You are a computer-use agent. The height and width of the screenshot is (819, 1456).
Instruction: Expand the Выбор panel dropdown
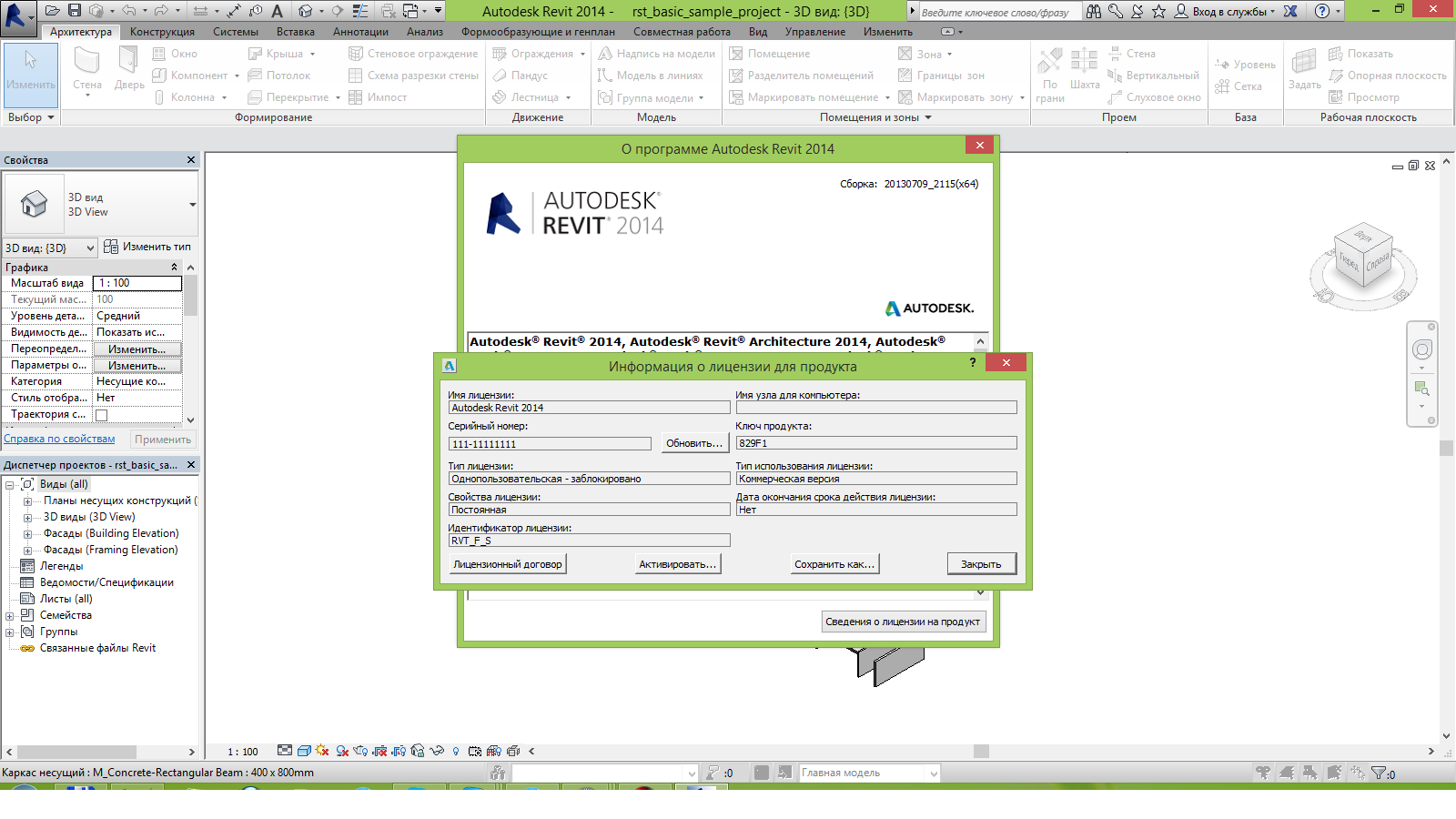click(x=51, y=117)
